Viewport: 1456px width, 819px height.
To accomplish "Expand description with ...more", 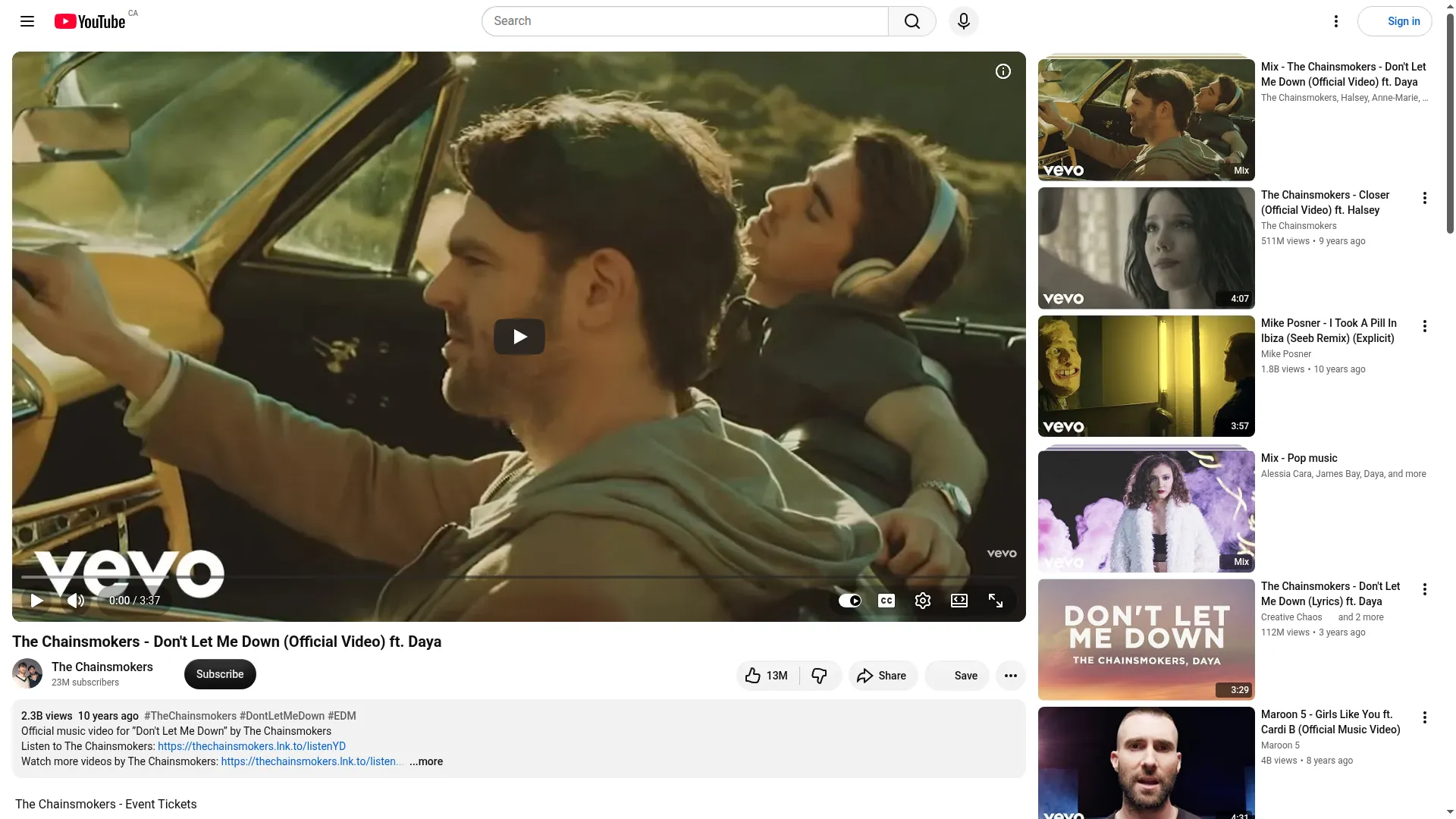I will [426, 761].
